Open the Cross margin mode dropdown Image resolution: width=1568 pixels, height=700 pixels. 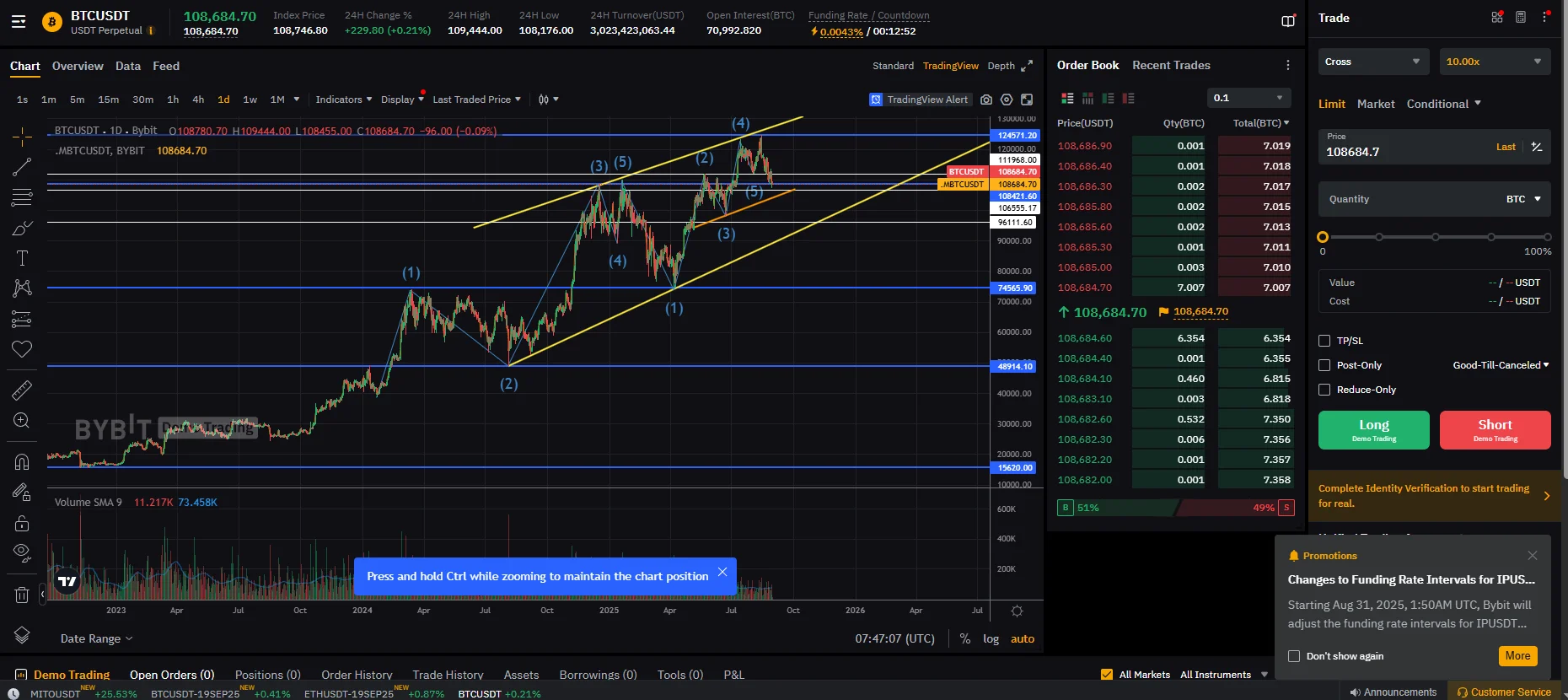pos(1374,62)
